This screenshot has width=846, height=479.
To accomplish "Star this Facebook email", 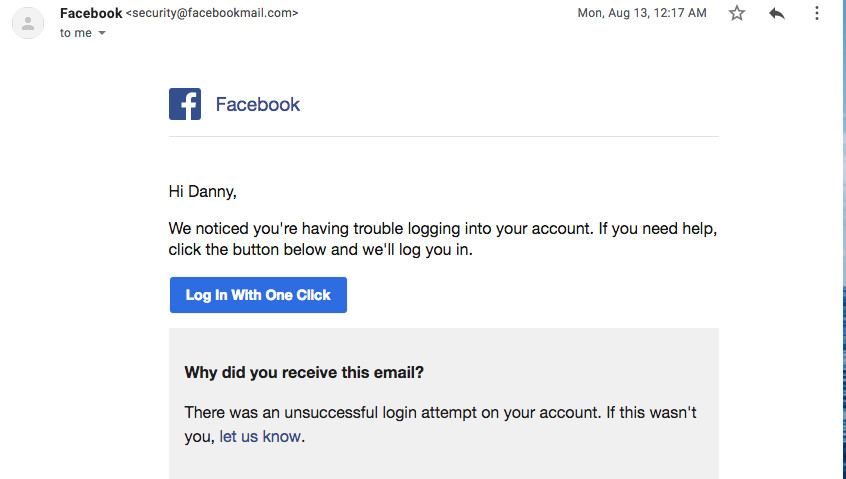I will [737, 13].
